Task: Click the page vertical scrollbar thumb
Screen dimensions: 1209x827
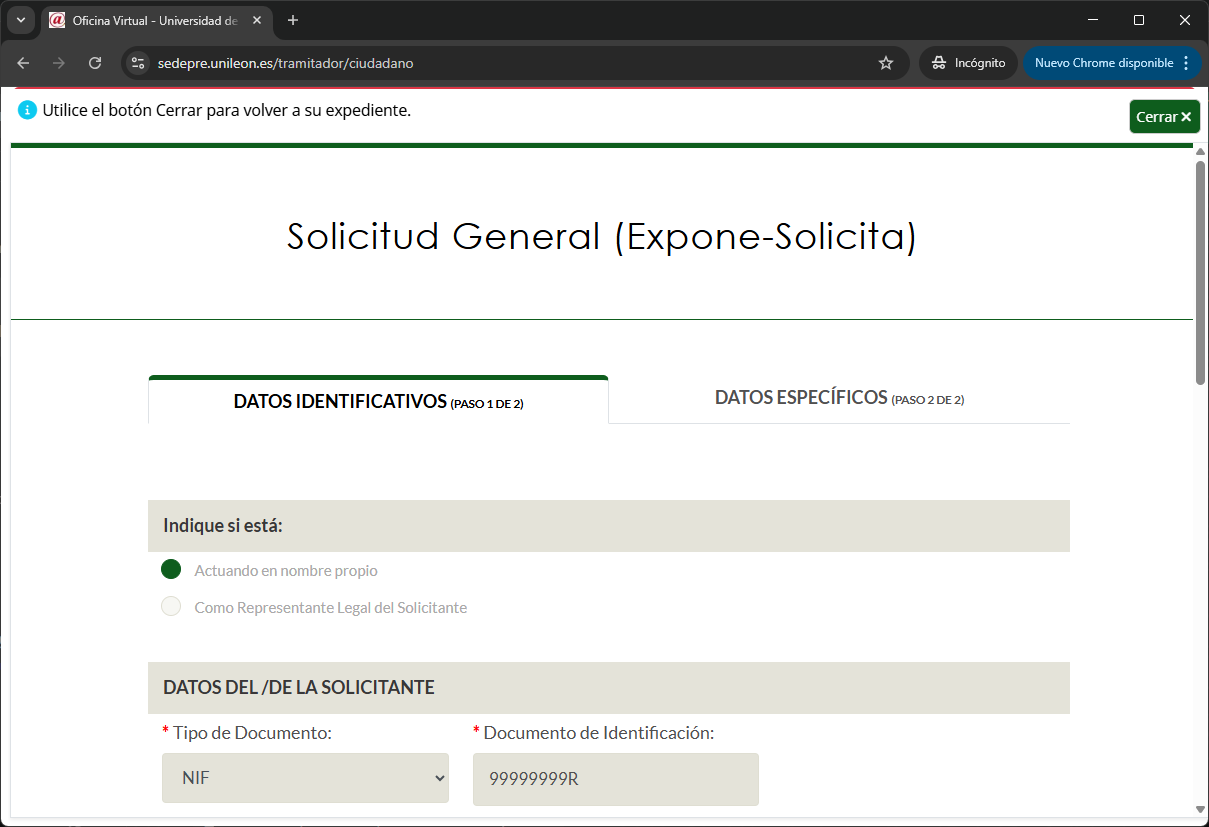Action: coord(1201,272)
